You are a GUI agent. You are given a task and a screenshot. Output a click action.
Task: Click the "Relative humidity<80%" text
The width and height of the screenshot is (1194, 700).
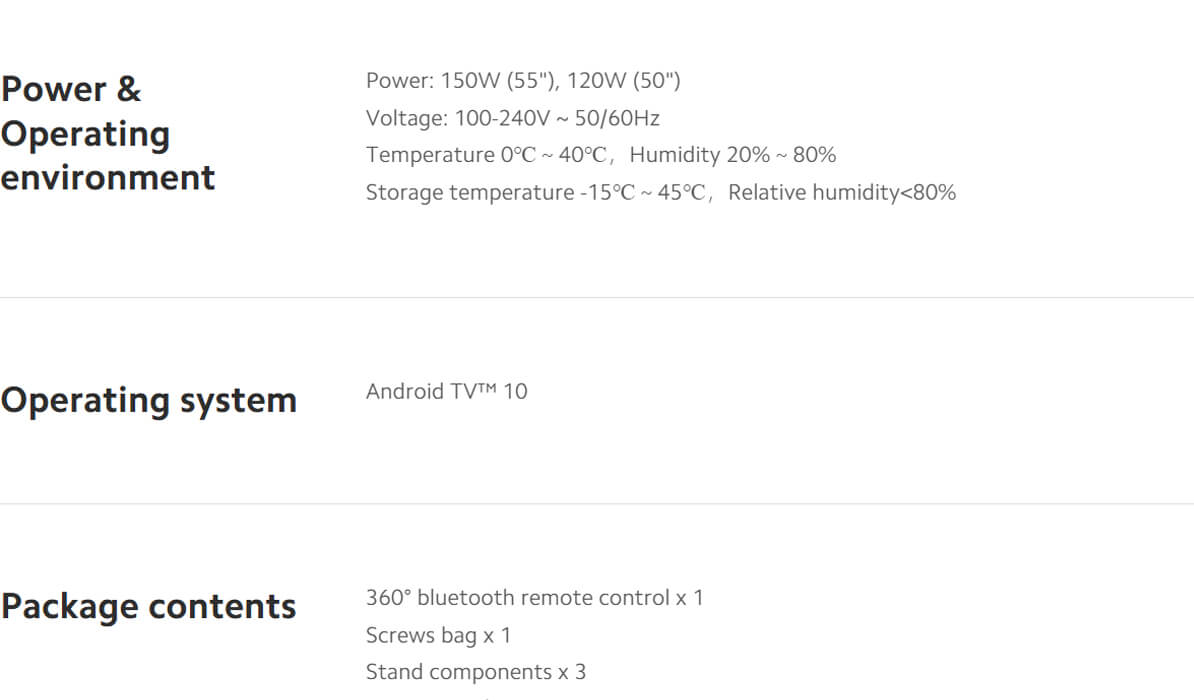point(841,192)
